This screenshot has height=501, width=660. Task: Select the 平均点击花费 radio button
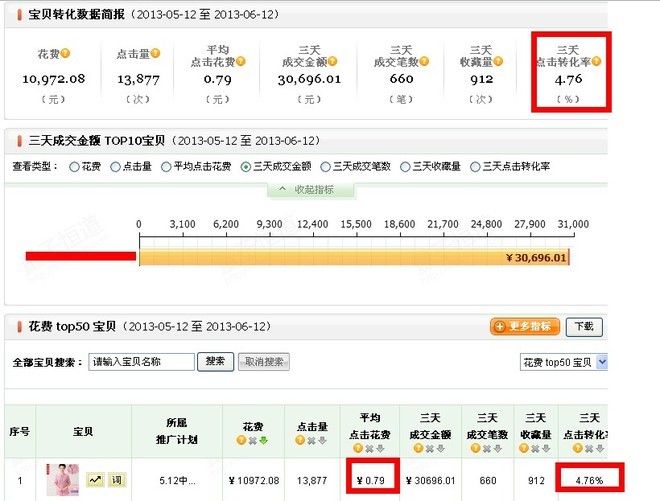pyautogui.click(x=166, y=167)
